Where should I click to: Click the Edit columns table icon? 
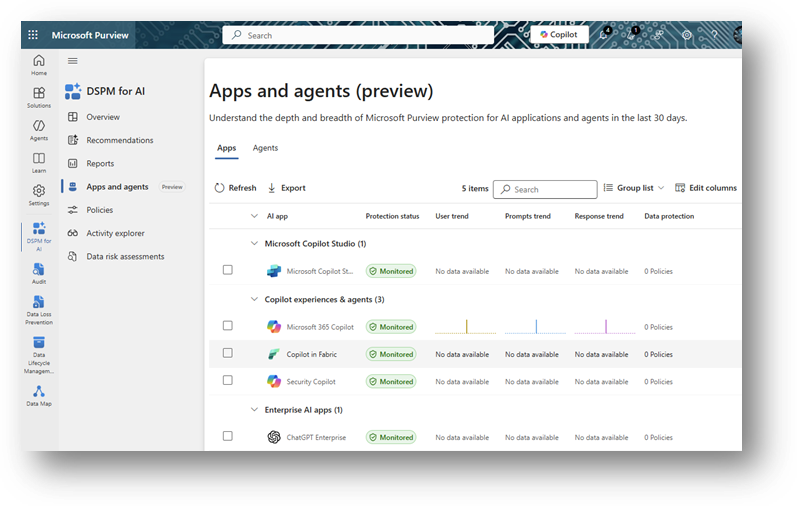tap(680, 188)
